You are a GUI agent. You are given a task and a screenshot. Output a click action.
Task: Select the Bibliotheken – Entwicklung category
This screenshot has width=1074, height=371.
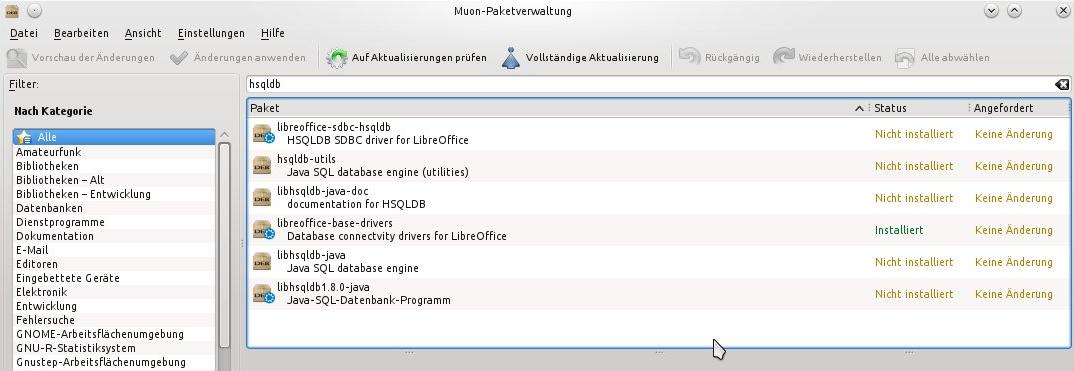click(114, 194)
